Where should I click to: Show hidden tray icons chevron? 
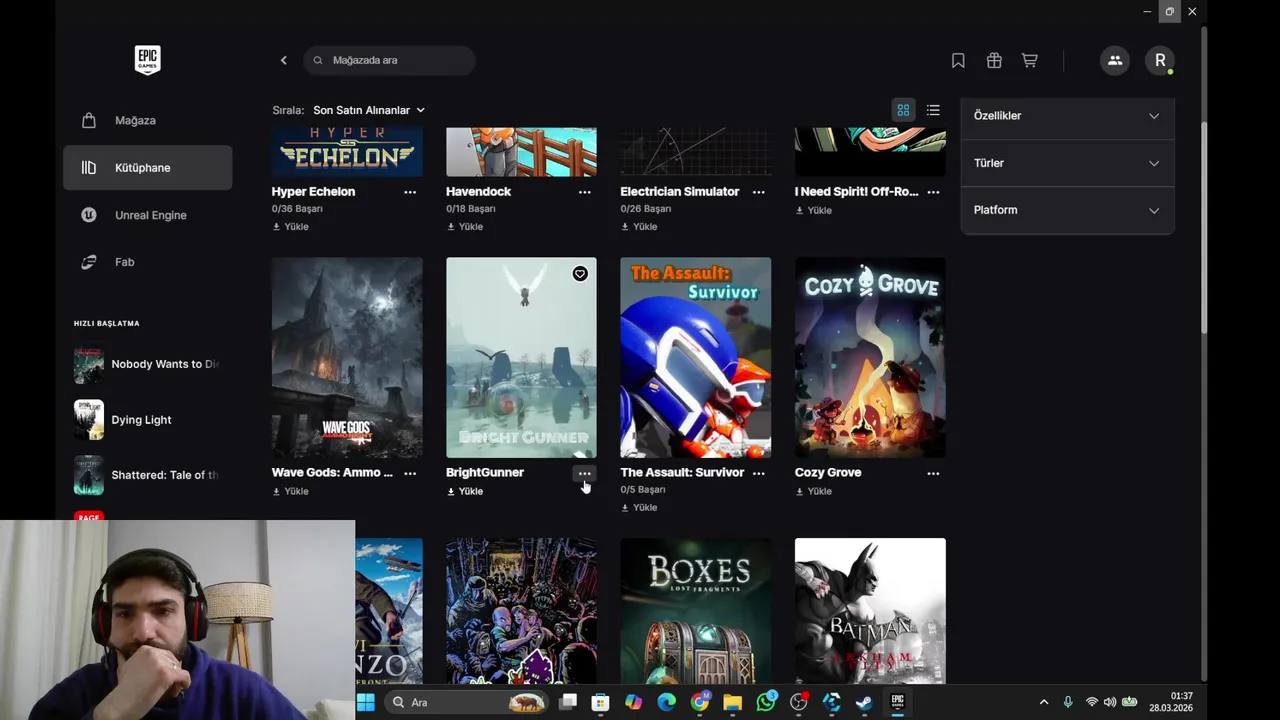(1044, 702)
